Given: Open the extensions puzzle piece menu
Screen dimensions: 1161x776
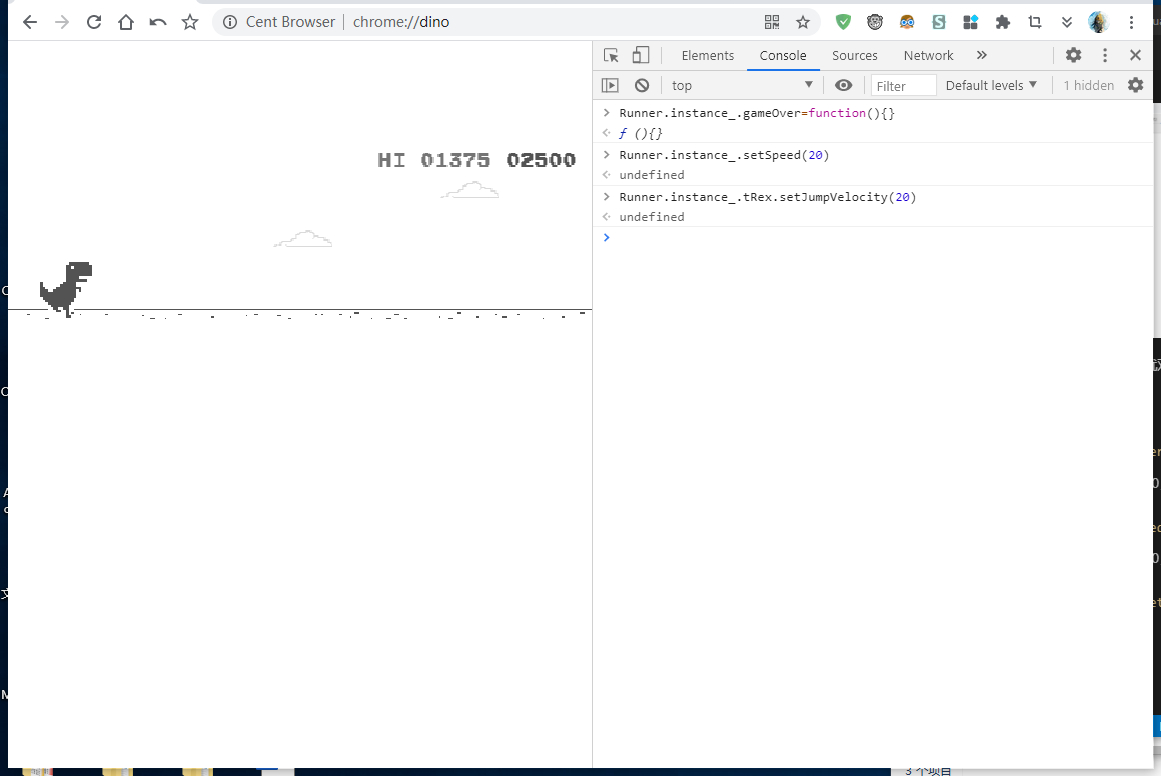Looking at the screenshot, I should point(1003,22).
